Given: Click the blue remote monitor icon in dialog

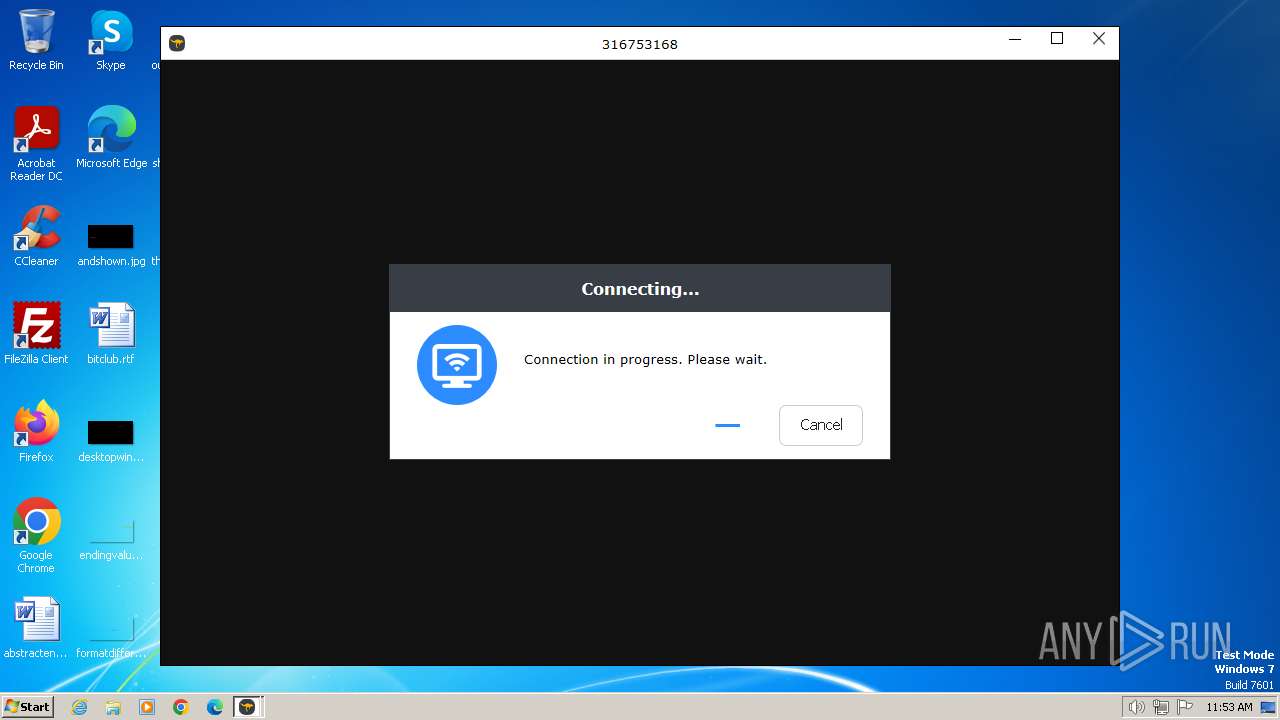Looking at the screenshot, I should tap(457, 365).
